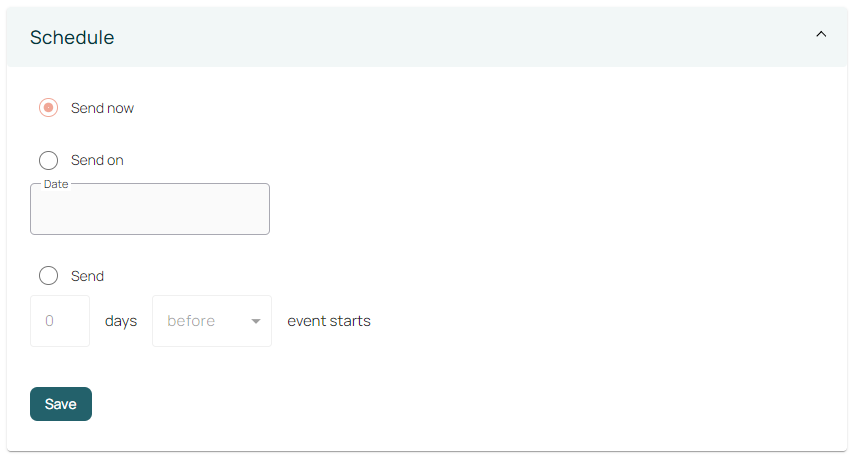Click the "Send on" option label

tap(97, 160)
